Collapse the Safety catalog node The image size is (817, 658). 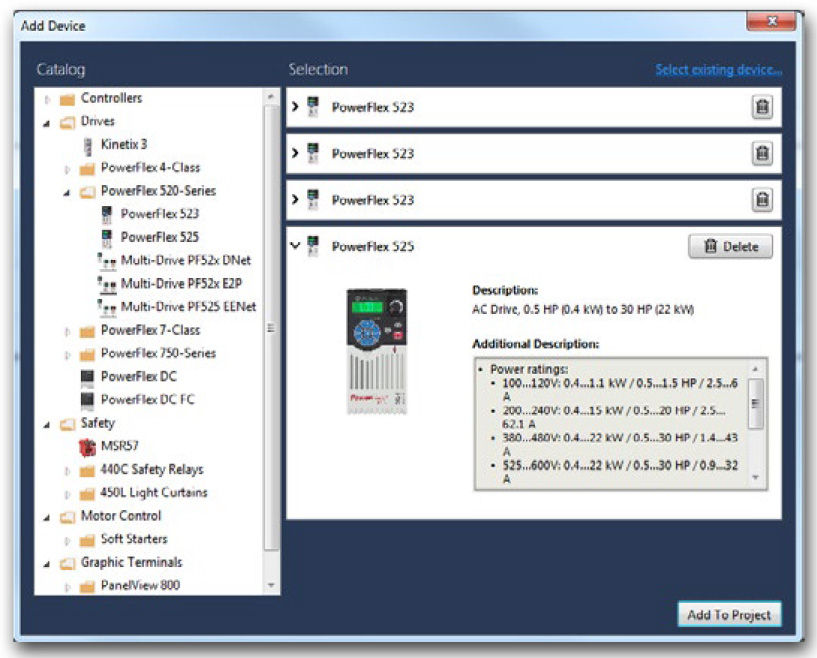click(47, 425)
